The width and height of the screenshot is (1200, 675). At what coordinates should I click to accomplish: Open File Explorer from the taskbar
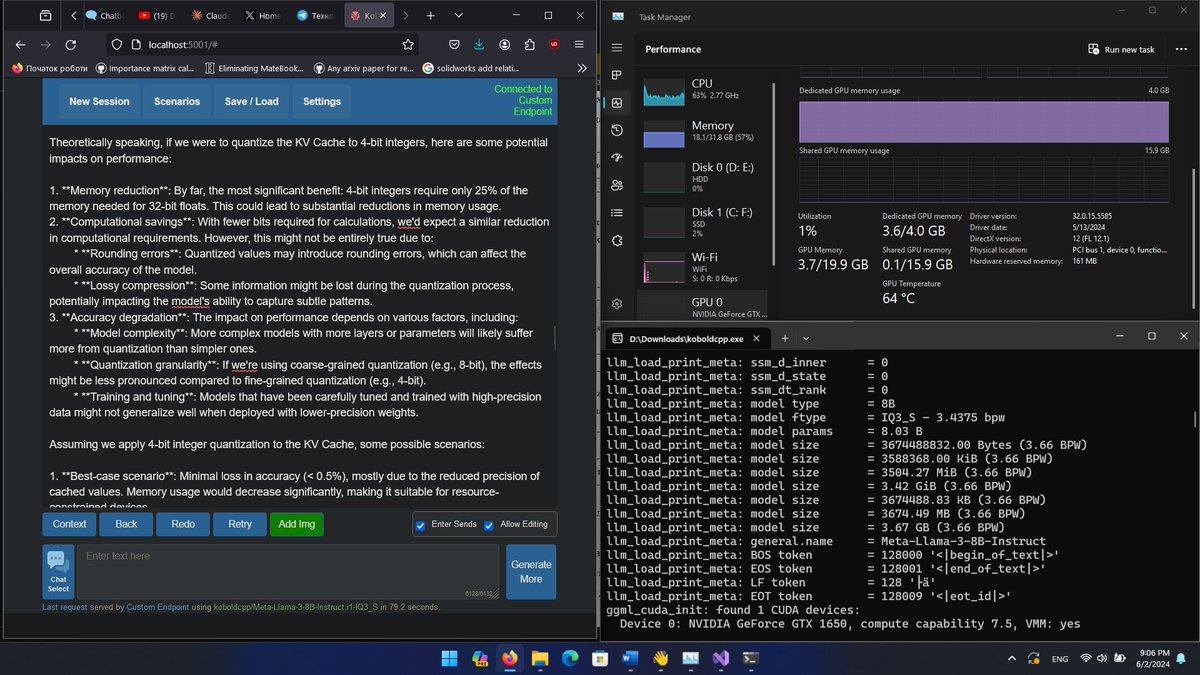[x=540, y=658]
